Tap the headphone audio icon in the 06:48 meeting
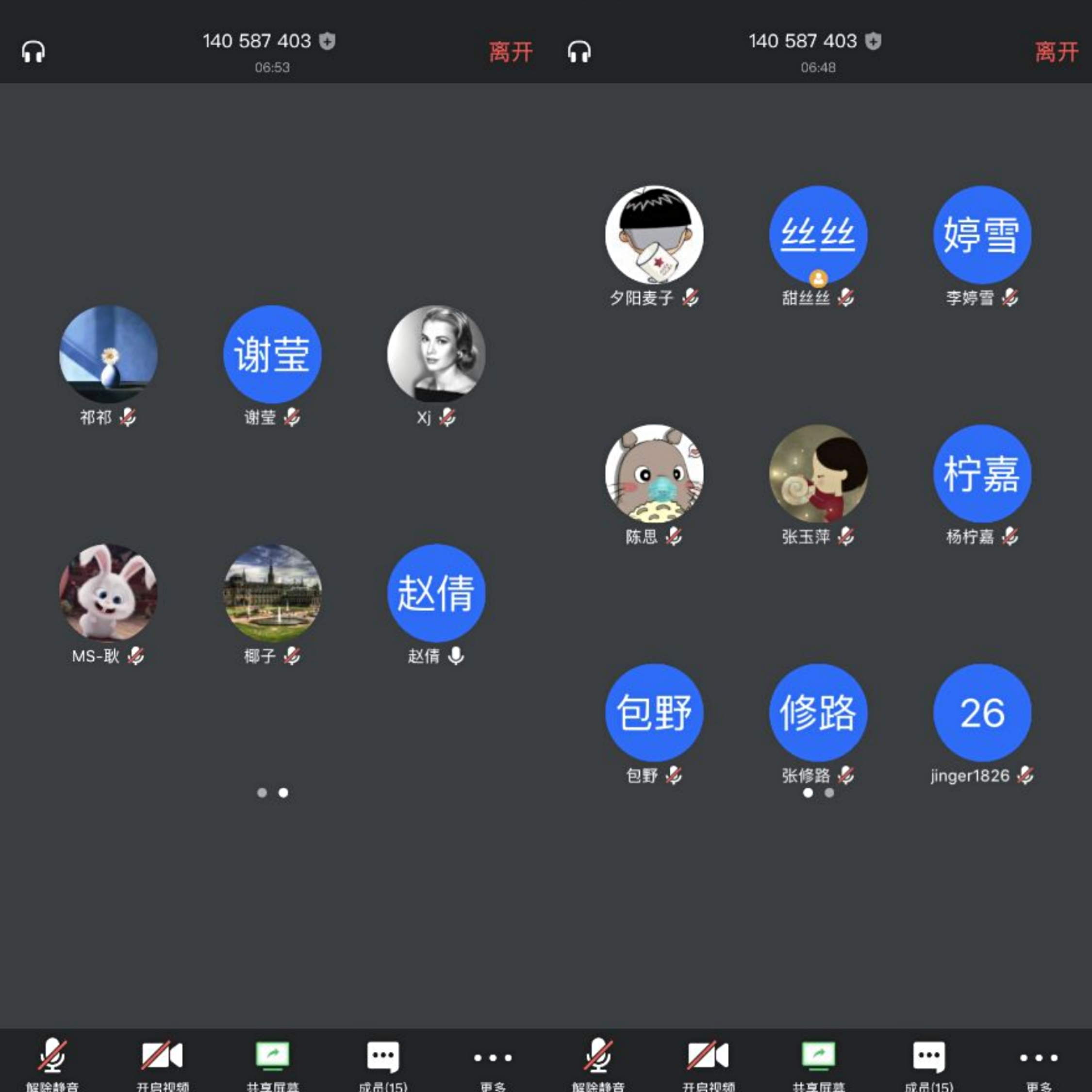The width and height of the screenshot is (1092, 1092). [x=579, y=52]
